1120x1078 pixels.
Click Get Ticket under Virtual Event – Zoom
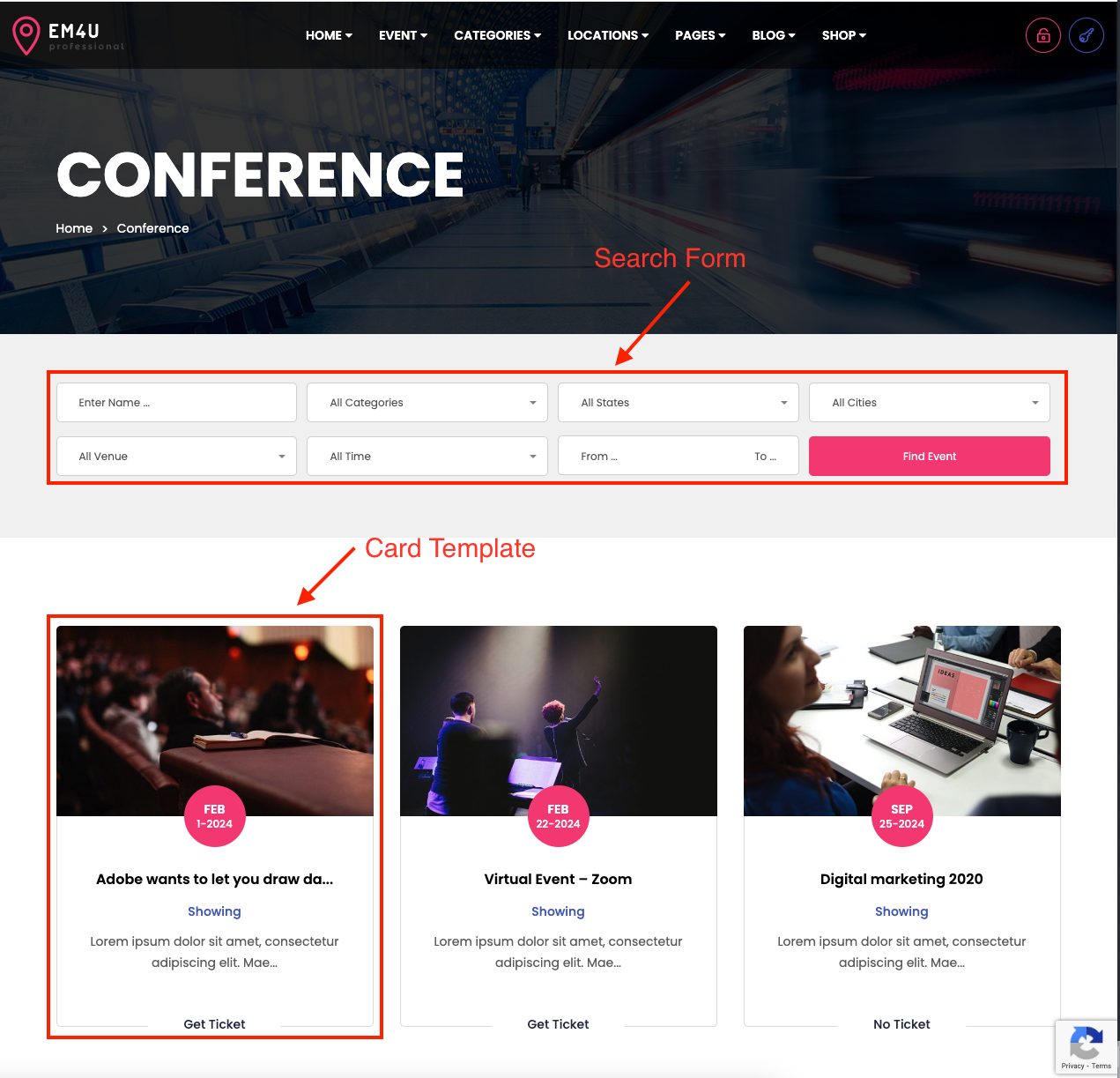pos(559,1024)
